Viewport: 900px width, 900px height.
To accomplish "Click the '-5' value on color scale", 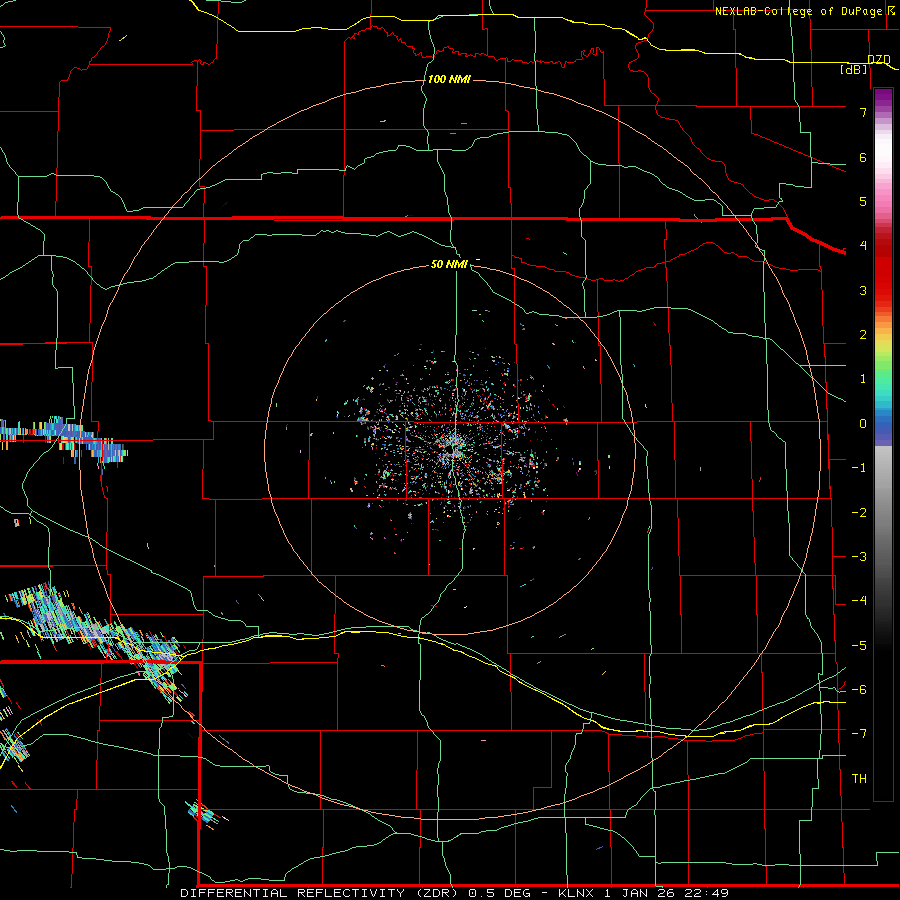I will click(x=859, y=646).
